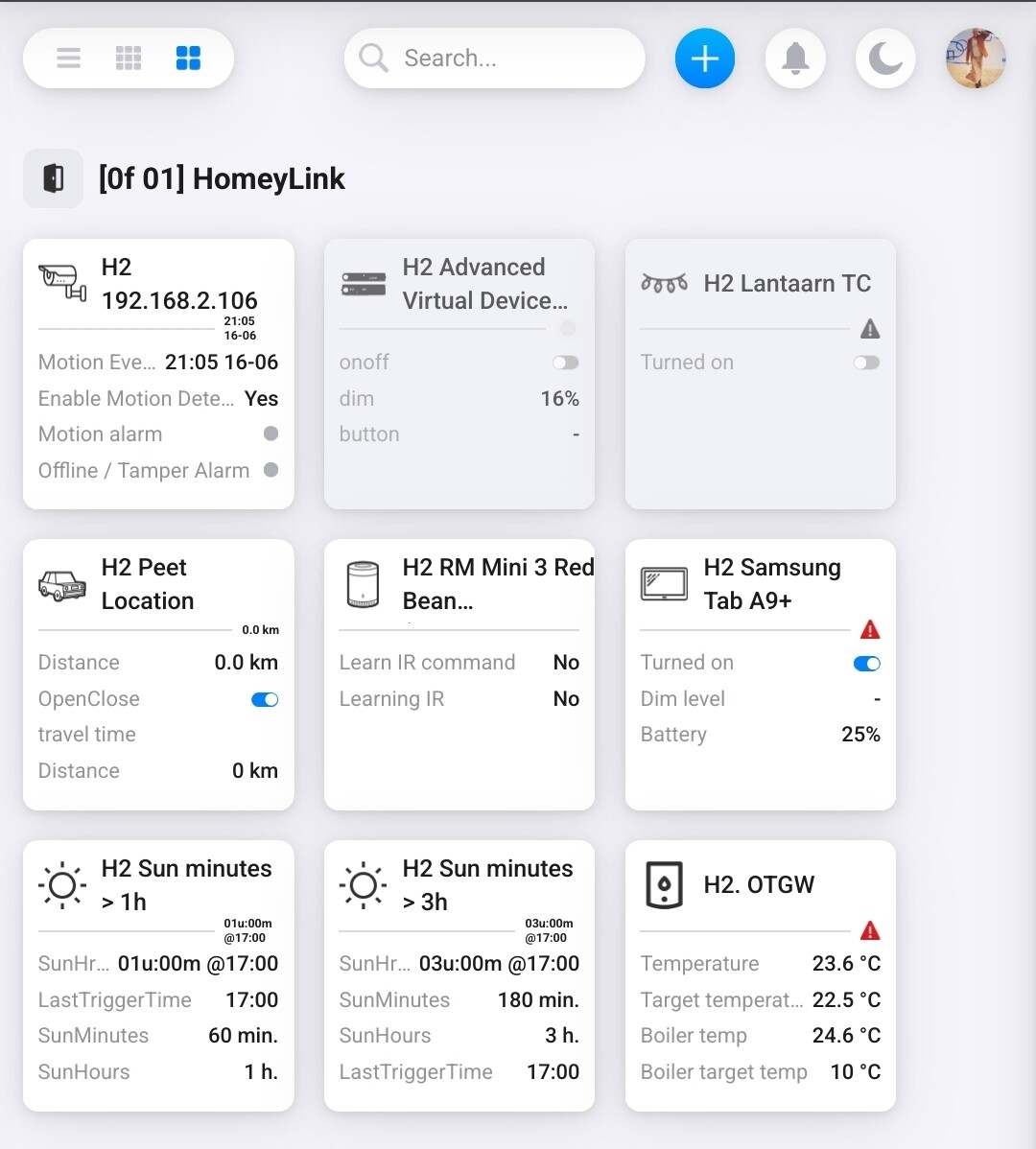Open the H2 RM Mini 3 Red Bean title
Viewport: 1036px width, 1149px height.
(x=498, y=584)
